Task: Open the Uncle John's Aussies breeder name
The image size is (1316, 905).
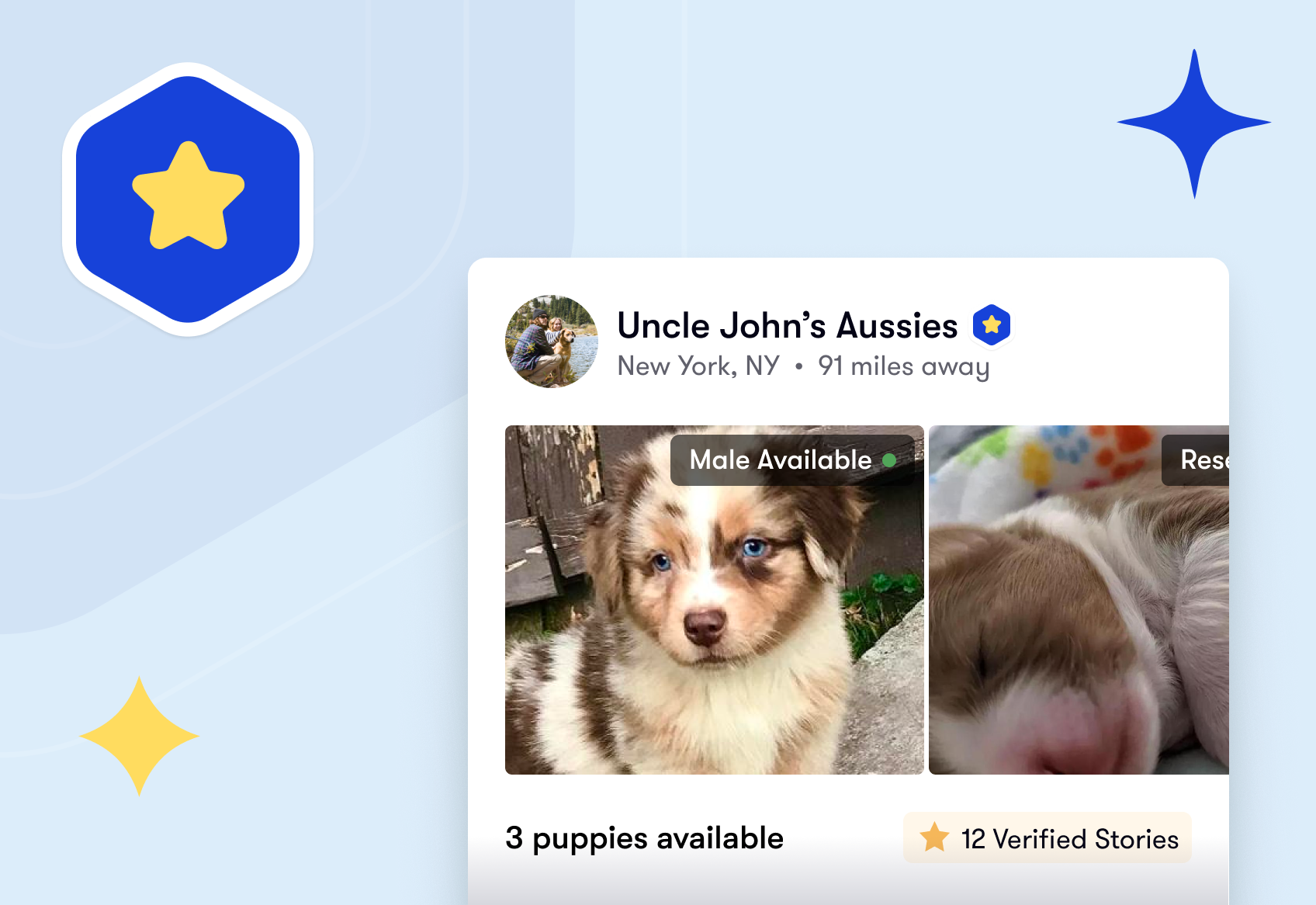Action: pyautogui.click(x=788, y=325)
